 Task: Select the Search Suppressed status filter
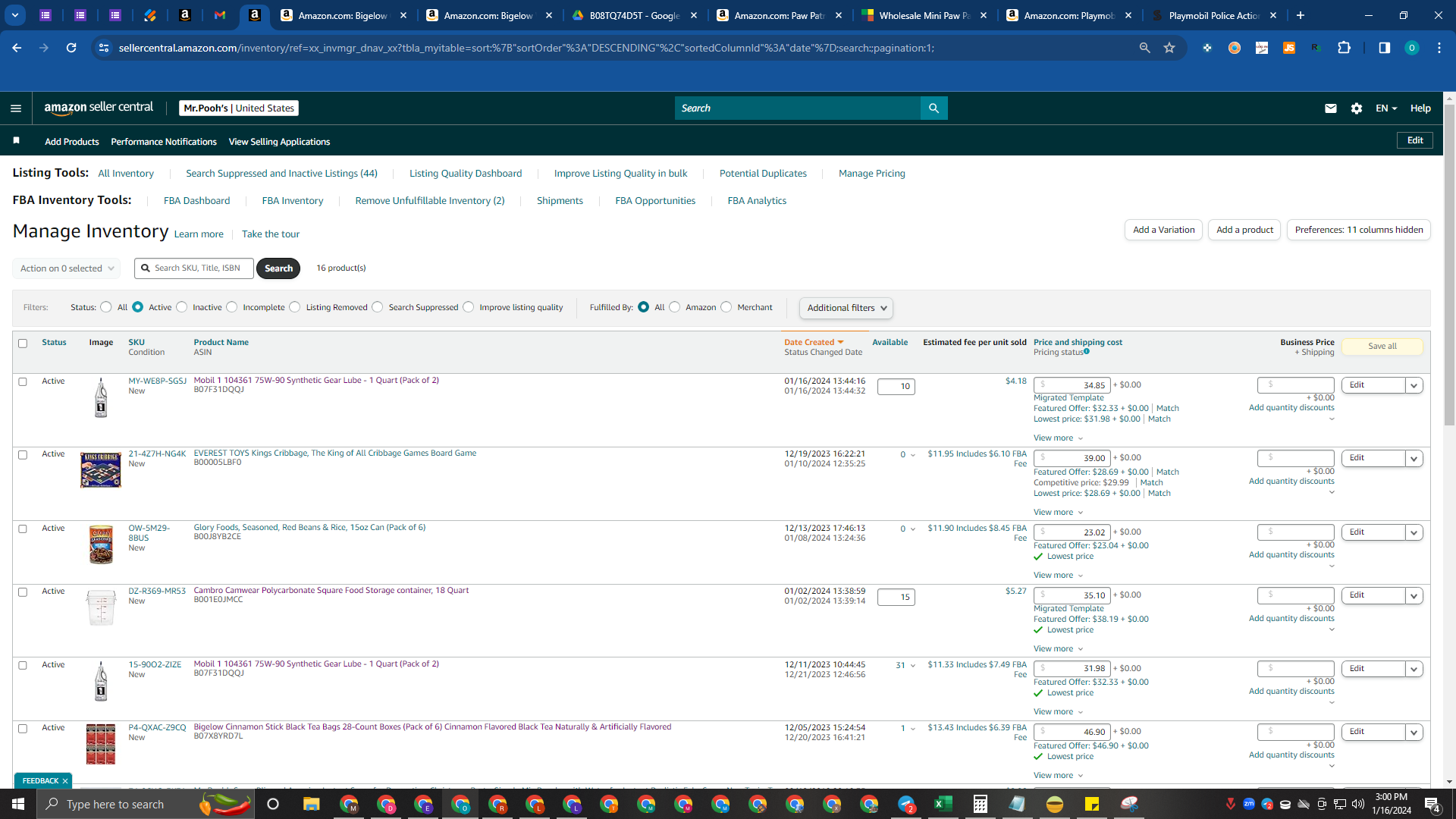[x=378, y=307]
